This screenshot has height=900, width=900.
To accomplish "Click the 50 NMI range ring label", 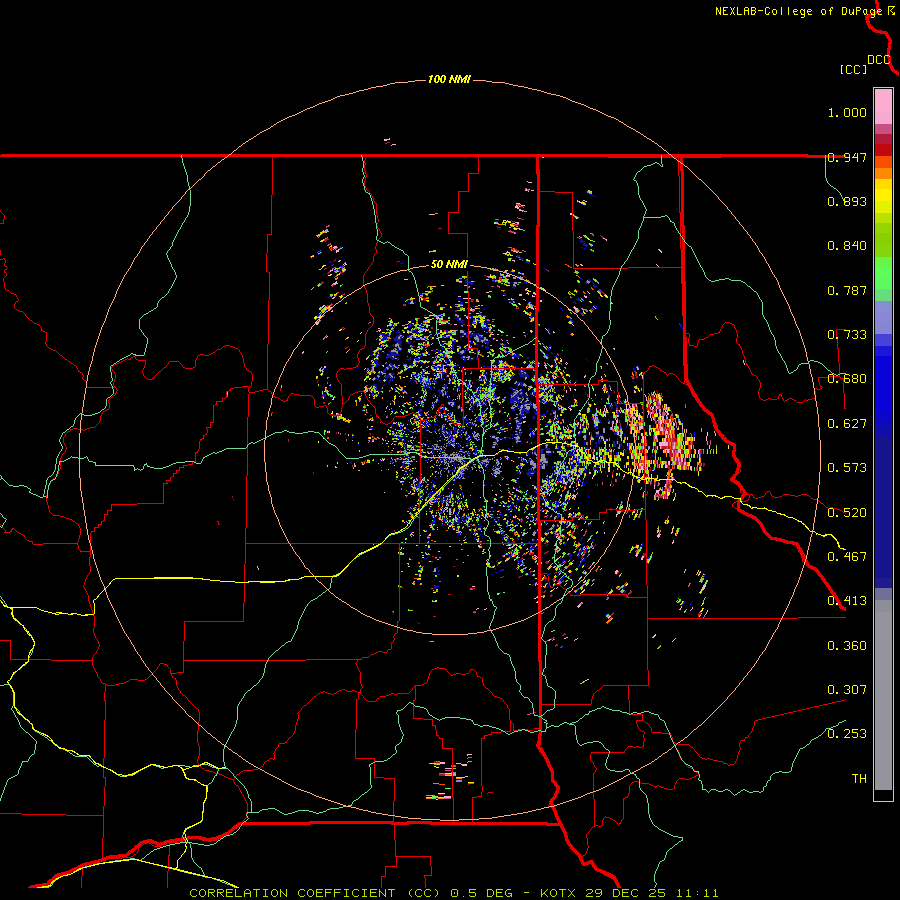I will point(449,265).
